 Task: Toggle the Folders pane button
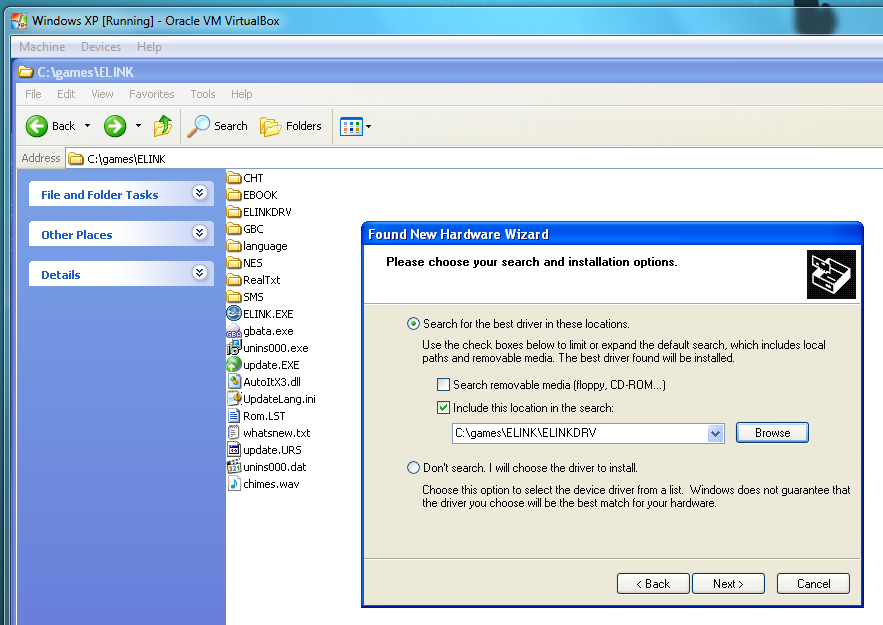click(291, 126)
